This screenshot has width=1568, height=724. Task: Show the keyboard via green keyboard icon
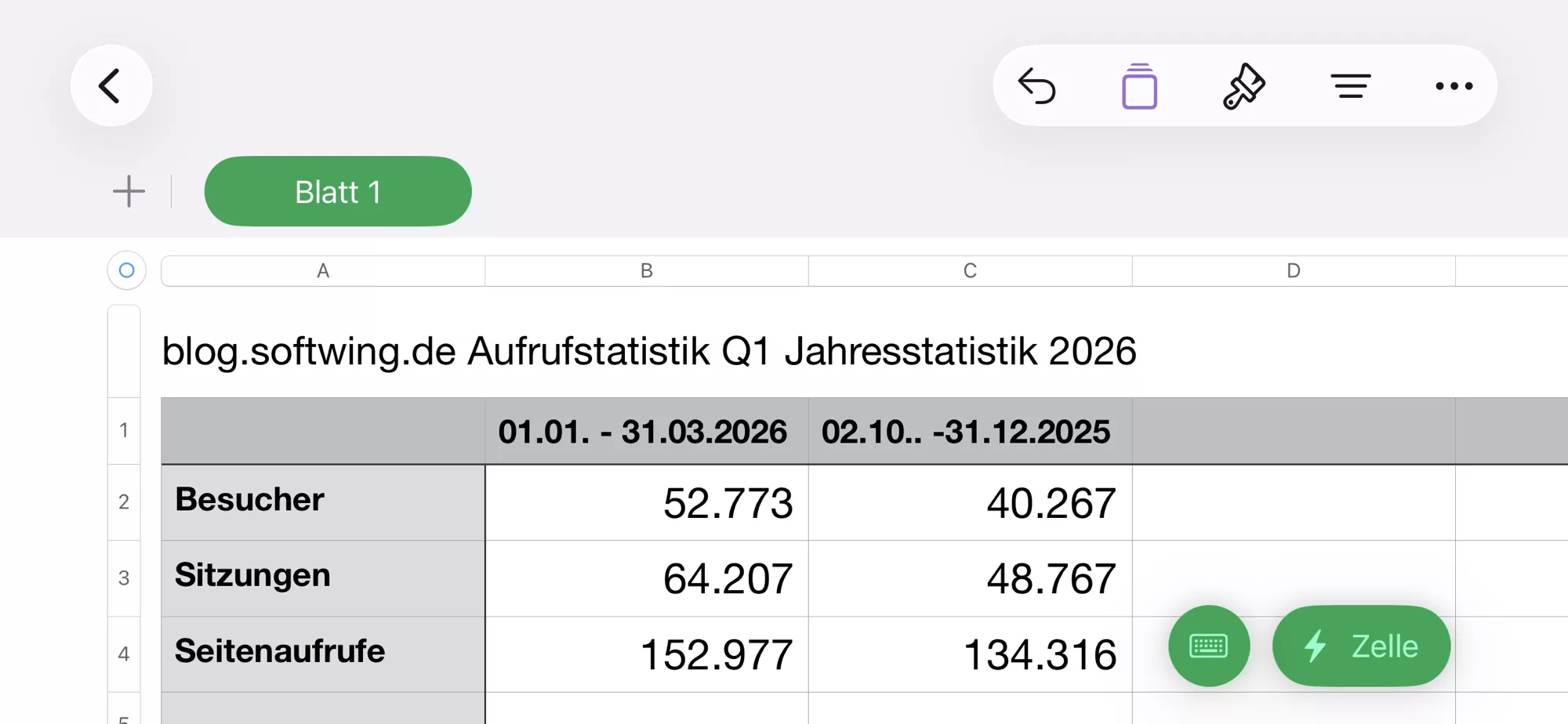tap(1208, 646)
